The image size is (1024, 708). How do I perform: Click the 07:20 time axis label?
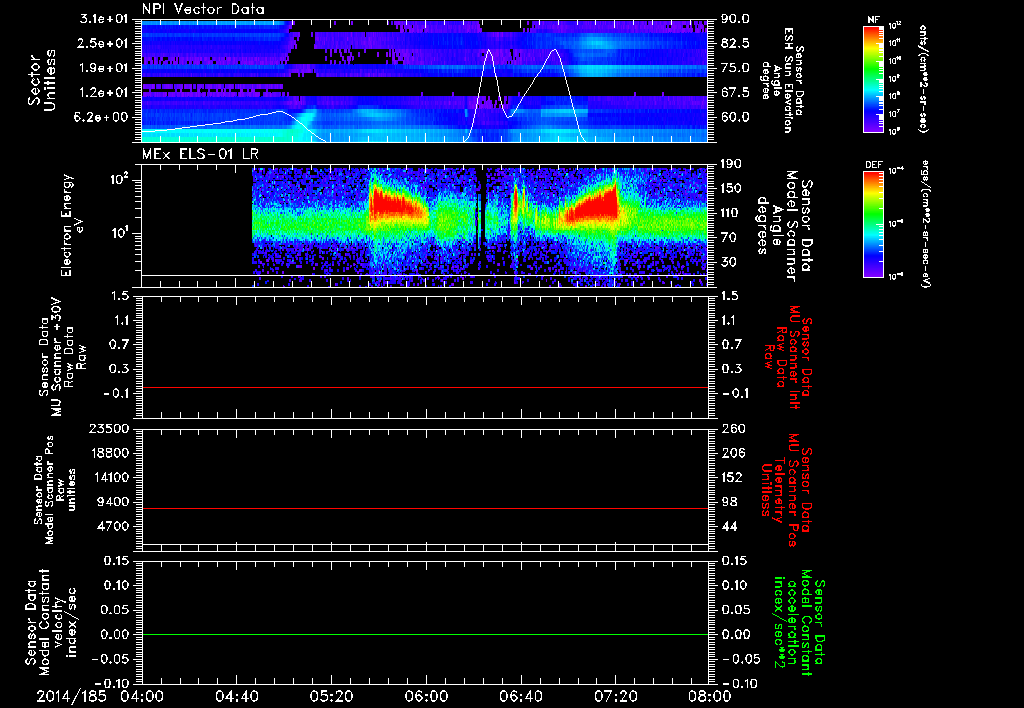point(615,696)
